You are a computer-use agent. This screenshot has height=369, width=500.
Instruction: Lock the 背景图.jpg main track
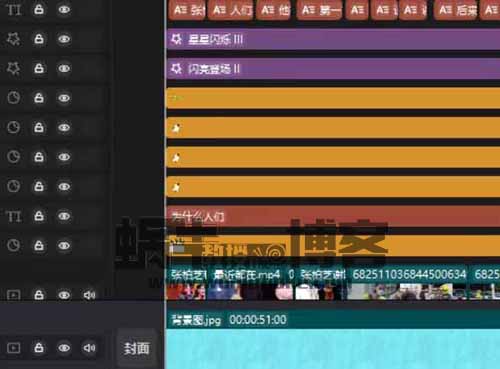click(39, 348)
